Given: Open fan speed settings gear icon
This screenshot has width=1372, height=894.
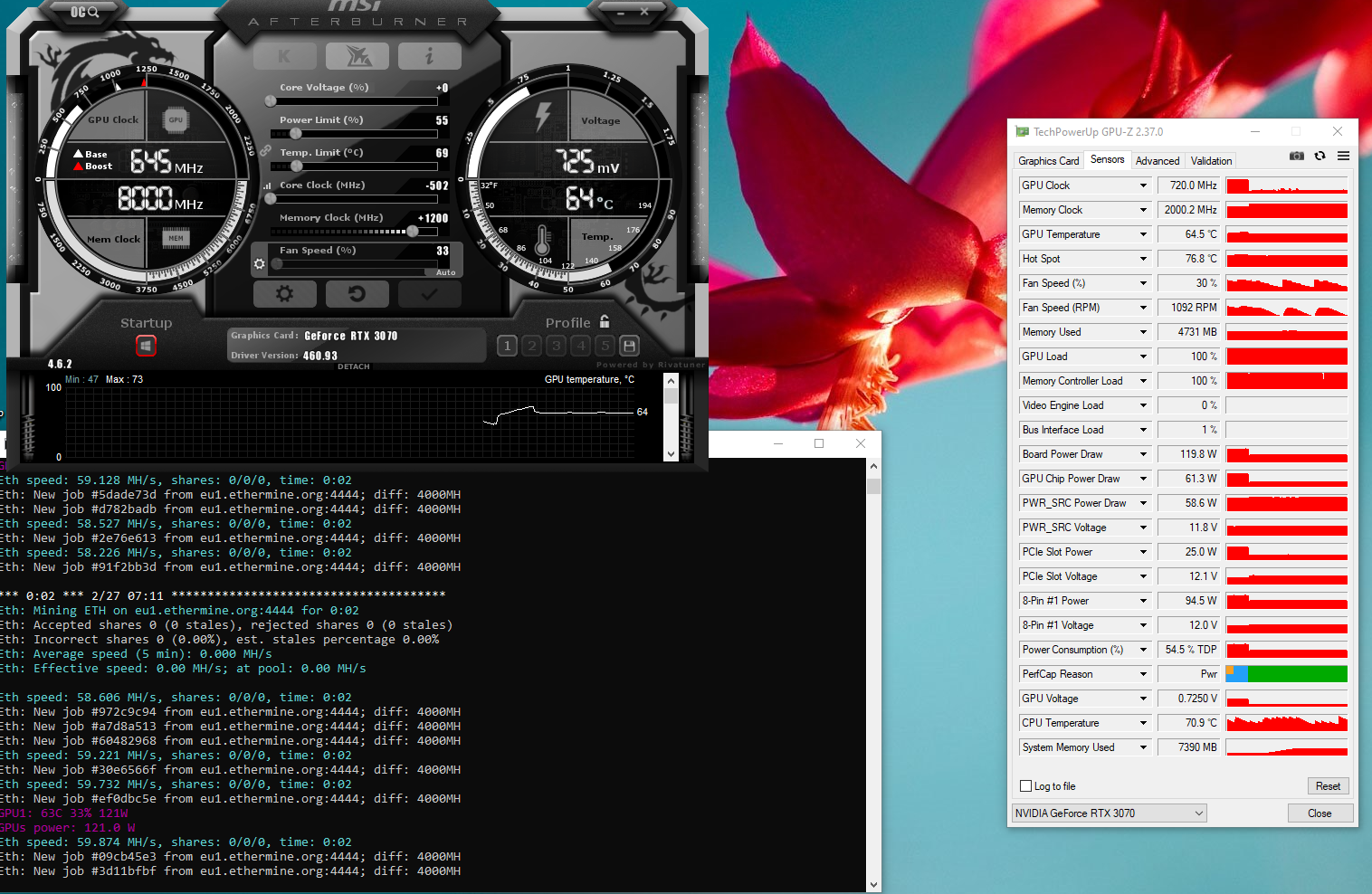Looking at the screenshot, I should pos(260,264).
